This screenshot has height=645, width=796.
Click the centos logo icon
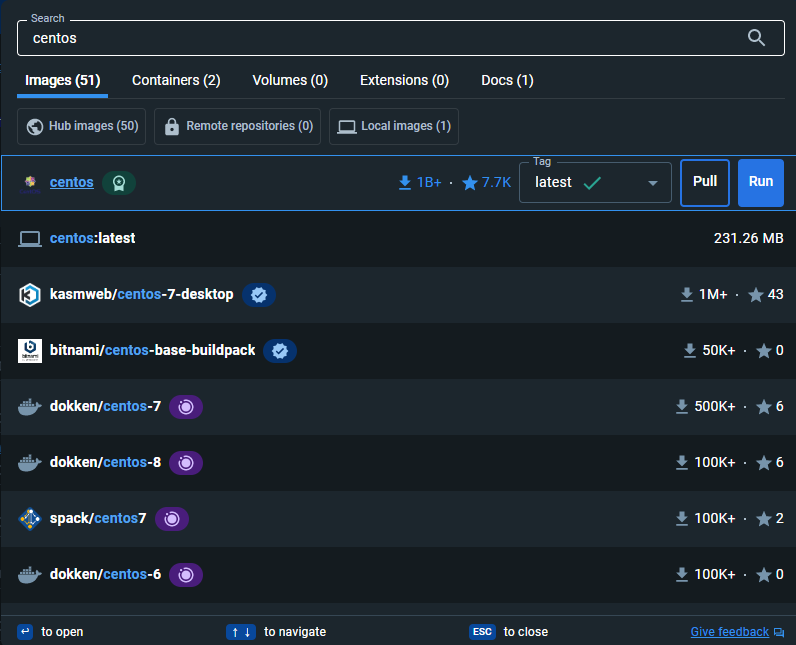[30, 183]
